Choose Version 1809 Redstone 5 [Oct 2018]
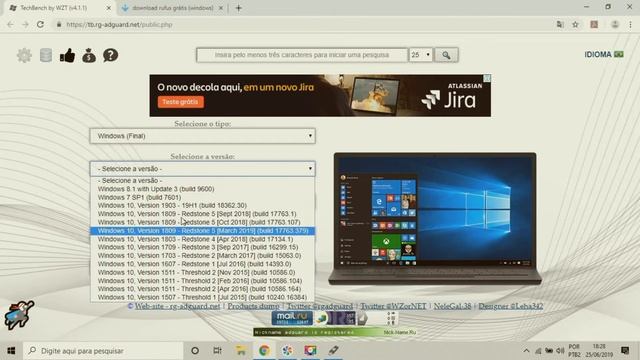The height and width of the screenshot is (360, 640). tap(202, 222)
